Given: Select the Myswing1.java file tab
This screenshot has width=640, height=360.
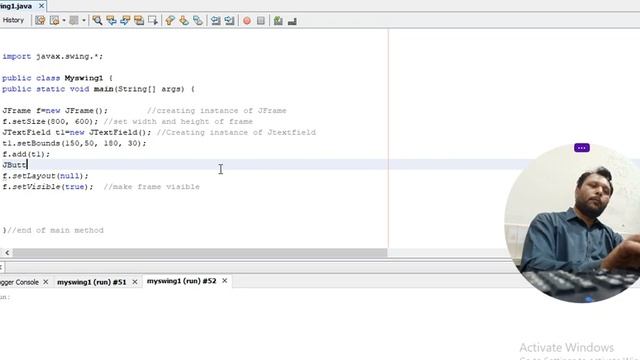Looking at the screenshot, I should click(16, 6).
